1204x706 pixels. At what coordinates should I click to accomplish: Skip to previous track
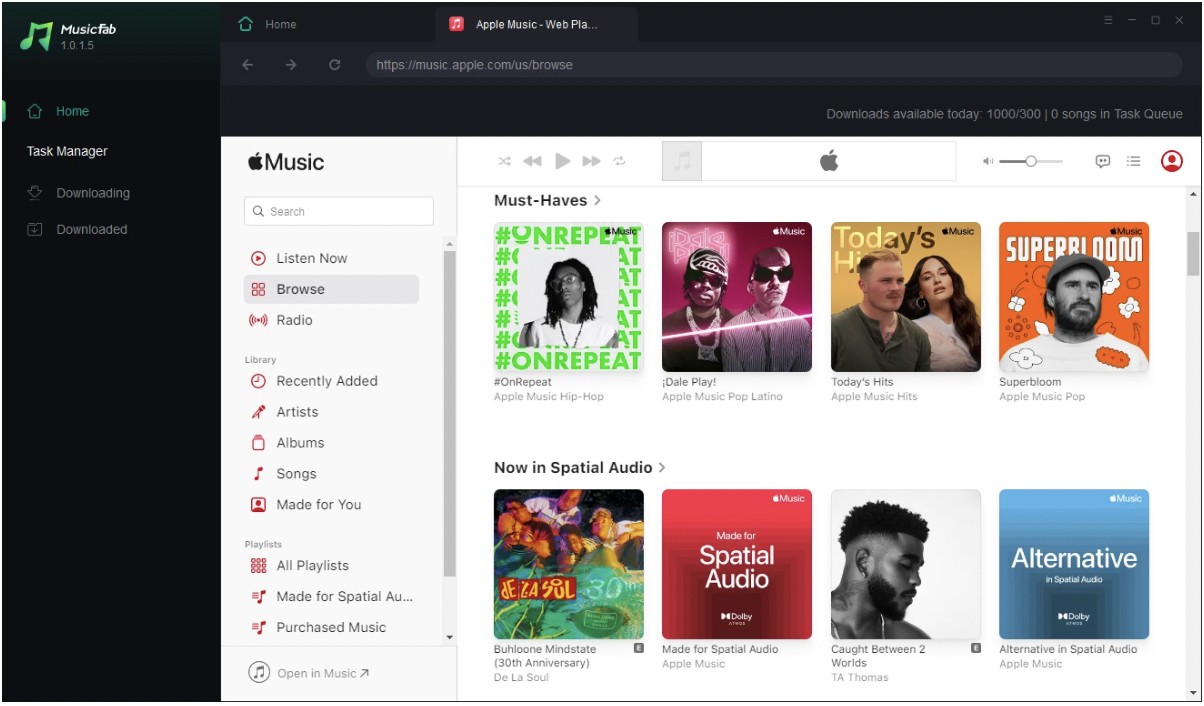click(x=533, y=161)
